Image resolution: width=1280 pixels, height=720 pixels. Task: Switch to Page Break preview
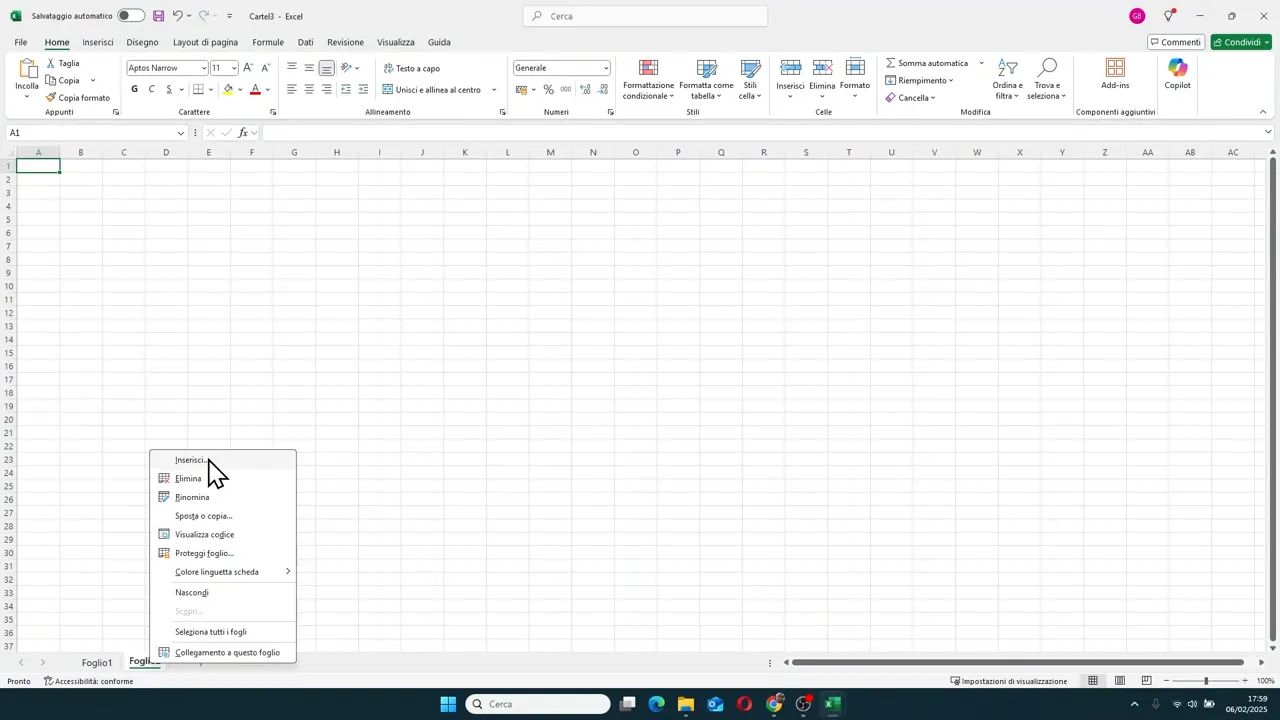click(1147, 681)
